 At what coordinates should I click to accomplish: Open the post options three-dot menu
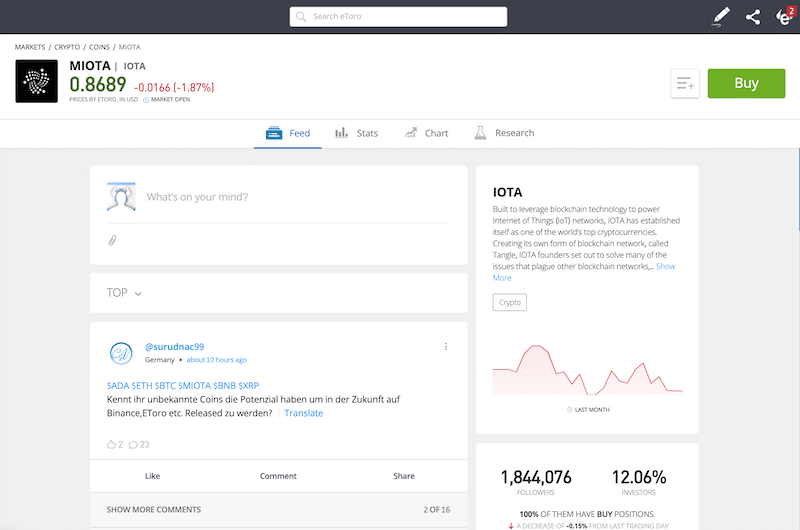tap(446, 346)
